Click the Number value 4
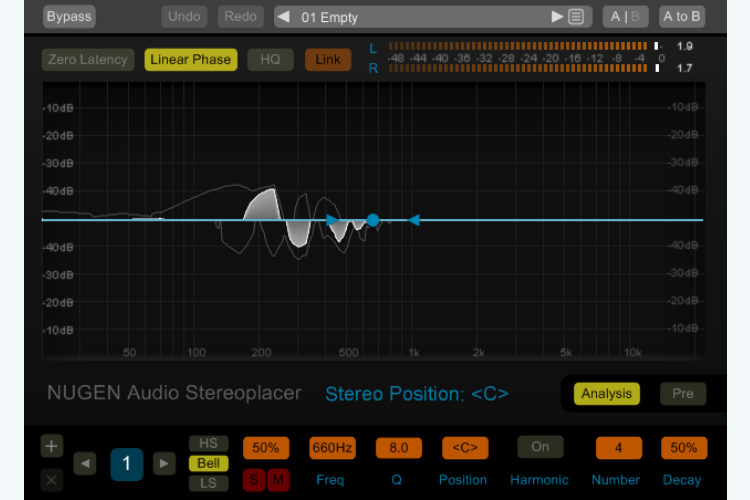This screenshot has width=750, height=500. [x=618, y=448]
